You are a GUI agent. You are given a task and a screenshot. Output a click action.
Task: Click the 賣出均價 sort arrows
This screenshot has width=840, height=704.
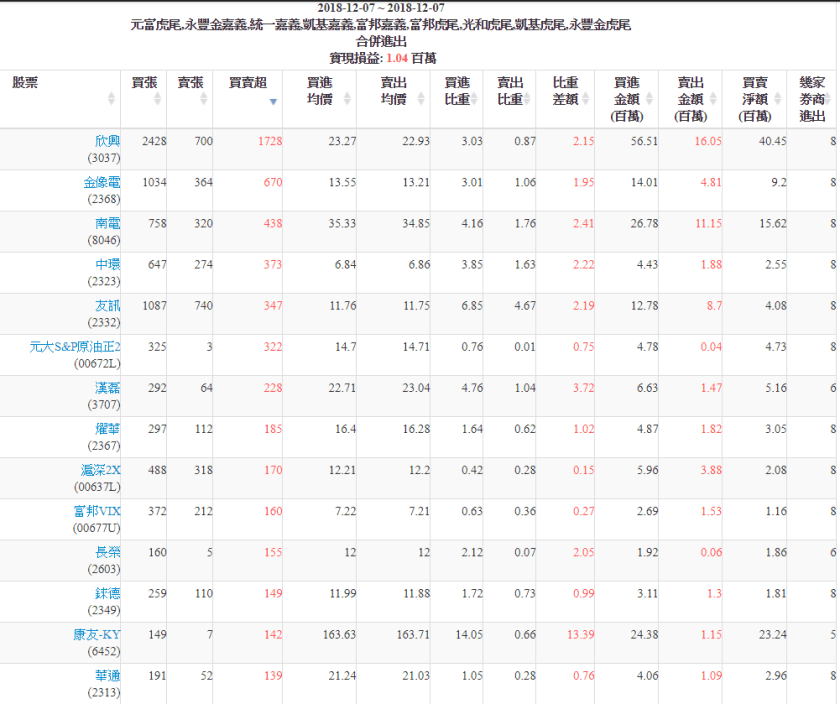(x=421, y=99)
